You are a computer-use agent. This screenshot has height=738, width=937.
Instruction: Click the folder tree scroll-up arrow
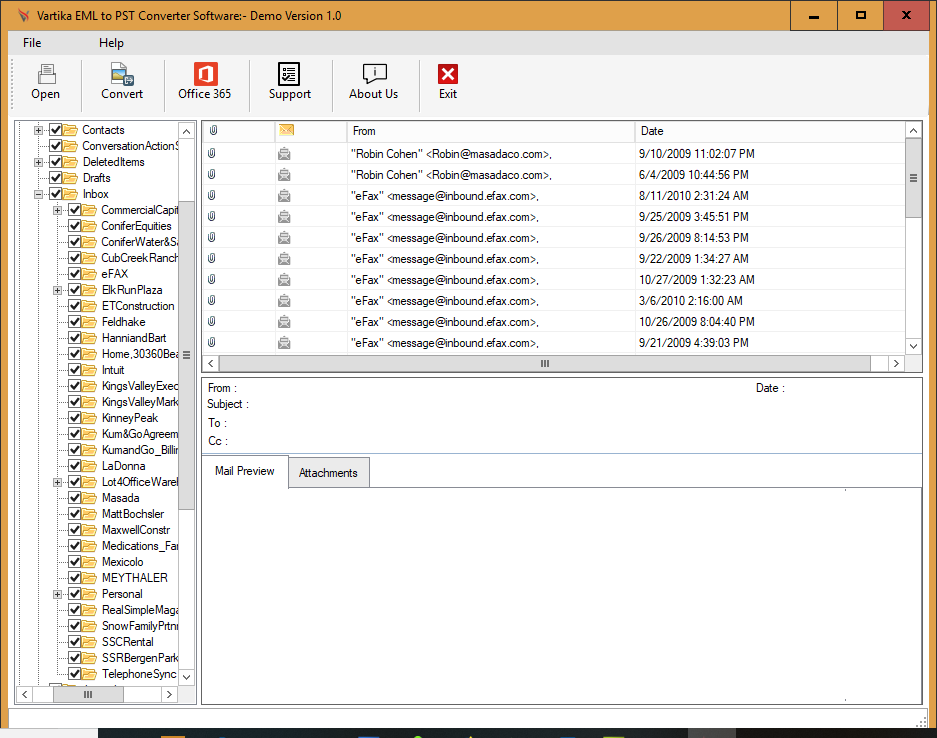(x=186, y=131)
